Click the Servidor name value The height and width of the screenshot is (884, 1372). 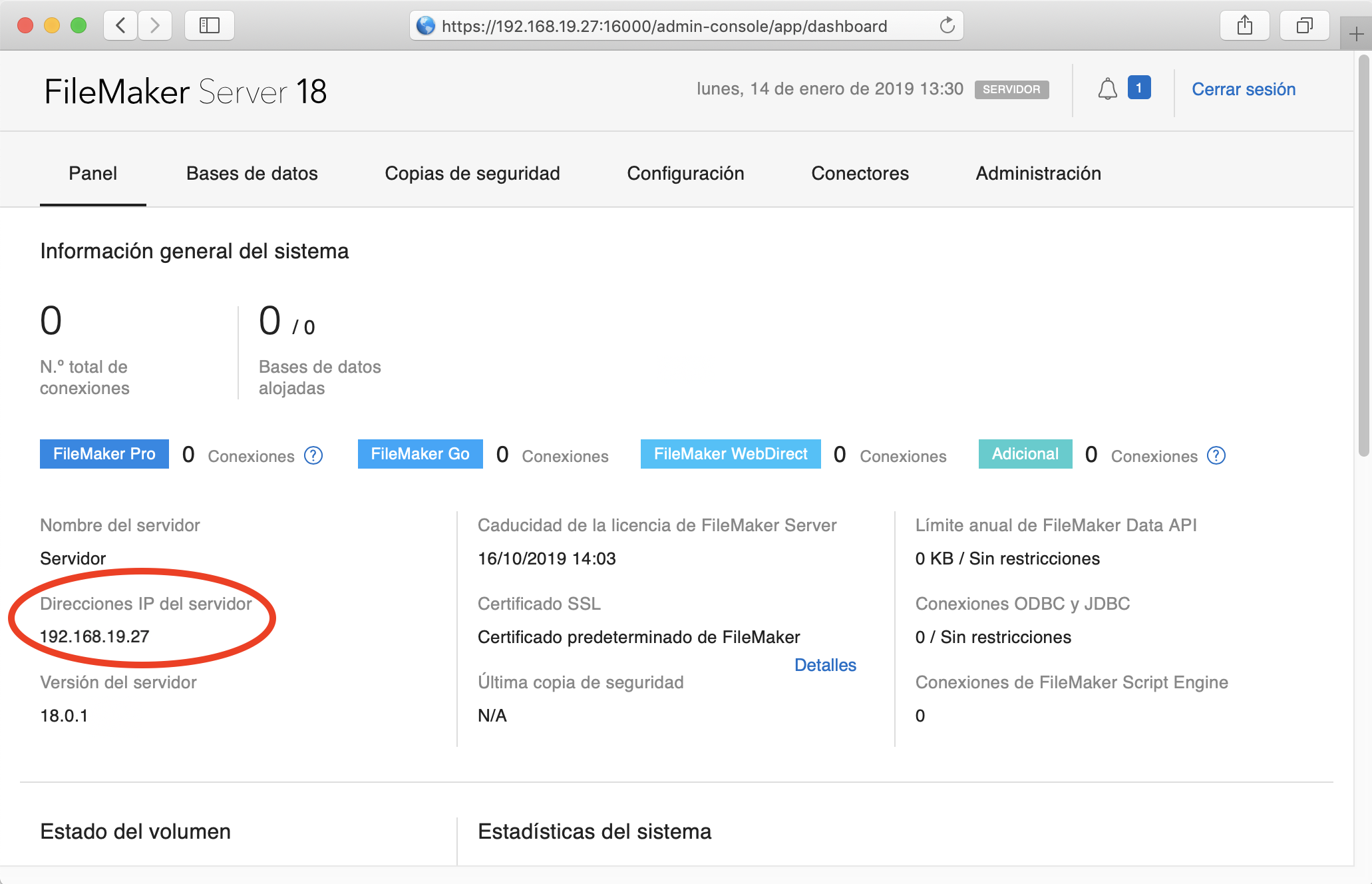[x=73, y=558]
